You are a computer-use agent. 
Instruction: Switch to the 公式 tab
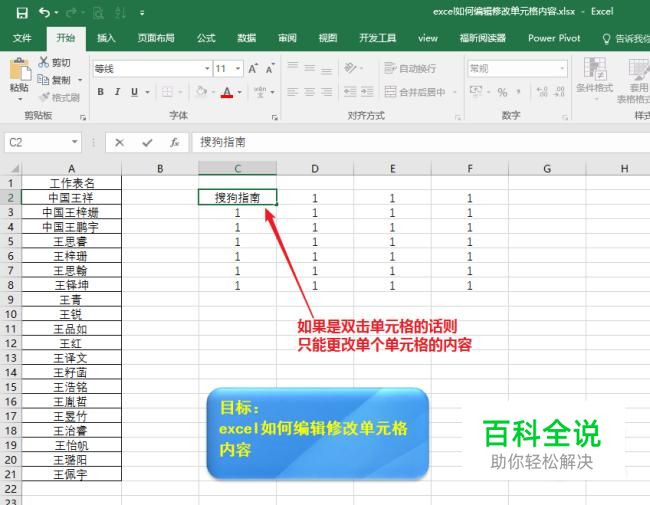(206, 38)
